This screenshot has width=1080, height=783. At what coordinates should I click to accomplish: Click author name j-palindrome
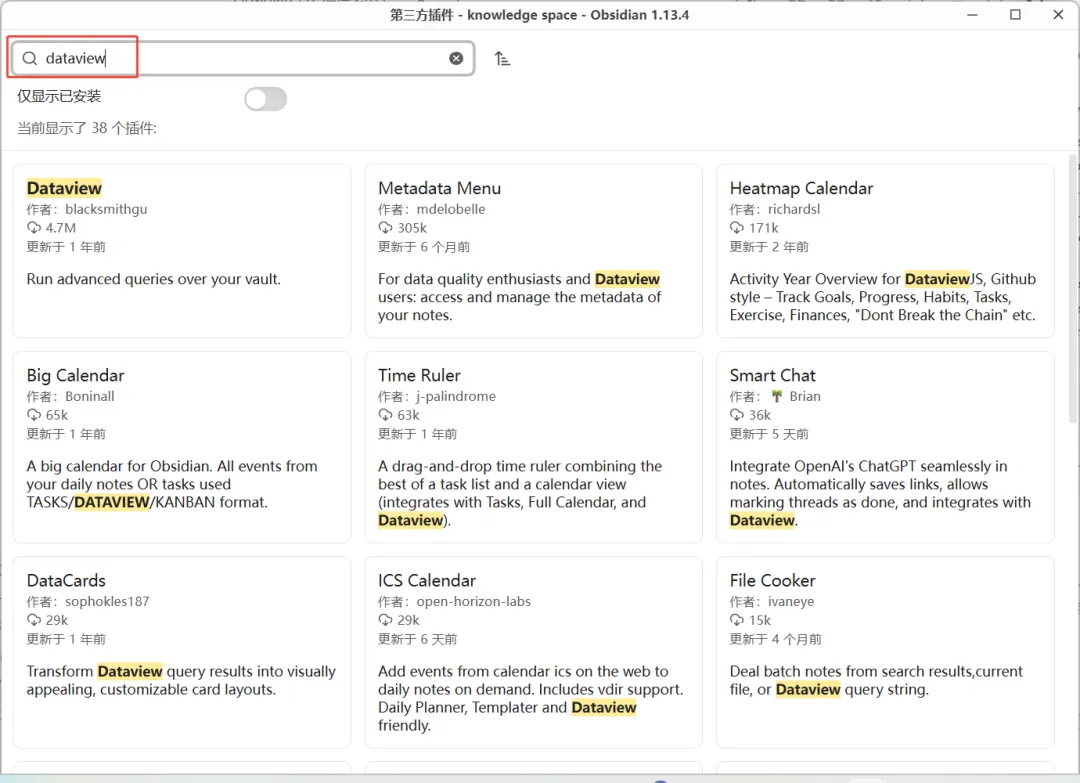coord(456,397)
